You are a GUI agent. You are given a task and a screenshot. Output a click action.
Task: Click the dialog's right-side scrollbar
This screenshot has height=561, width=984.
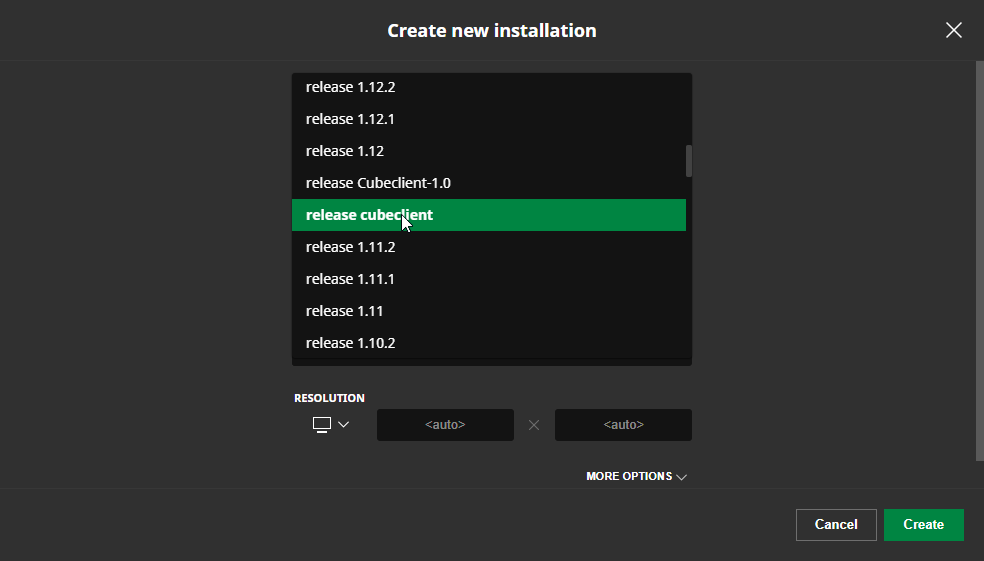pyautogui.click(x=980, y=261)
